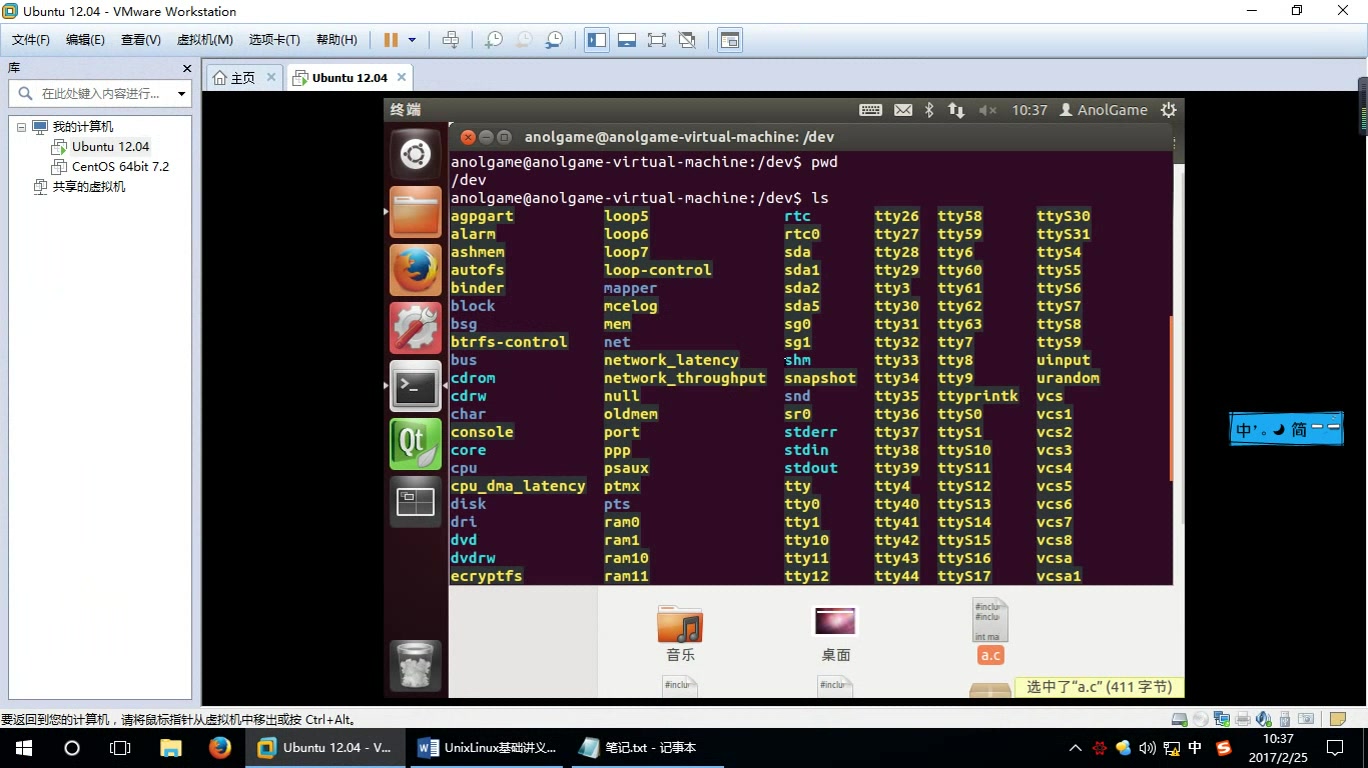Open the 10:37 clock in Ubuntu panel
The image size is (1368, 768).
click(1029, 110)
